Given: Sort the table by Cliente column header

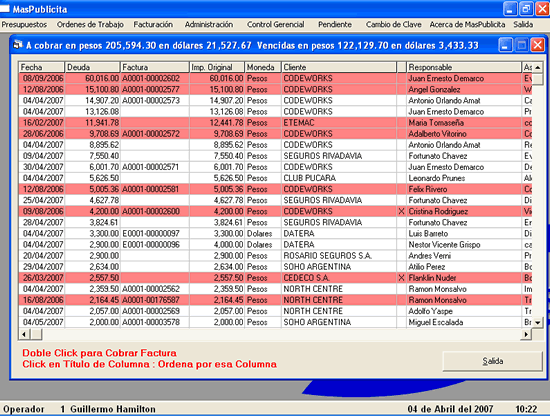Looking at the screenshot, I should tap(339, 67).
